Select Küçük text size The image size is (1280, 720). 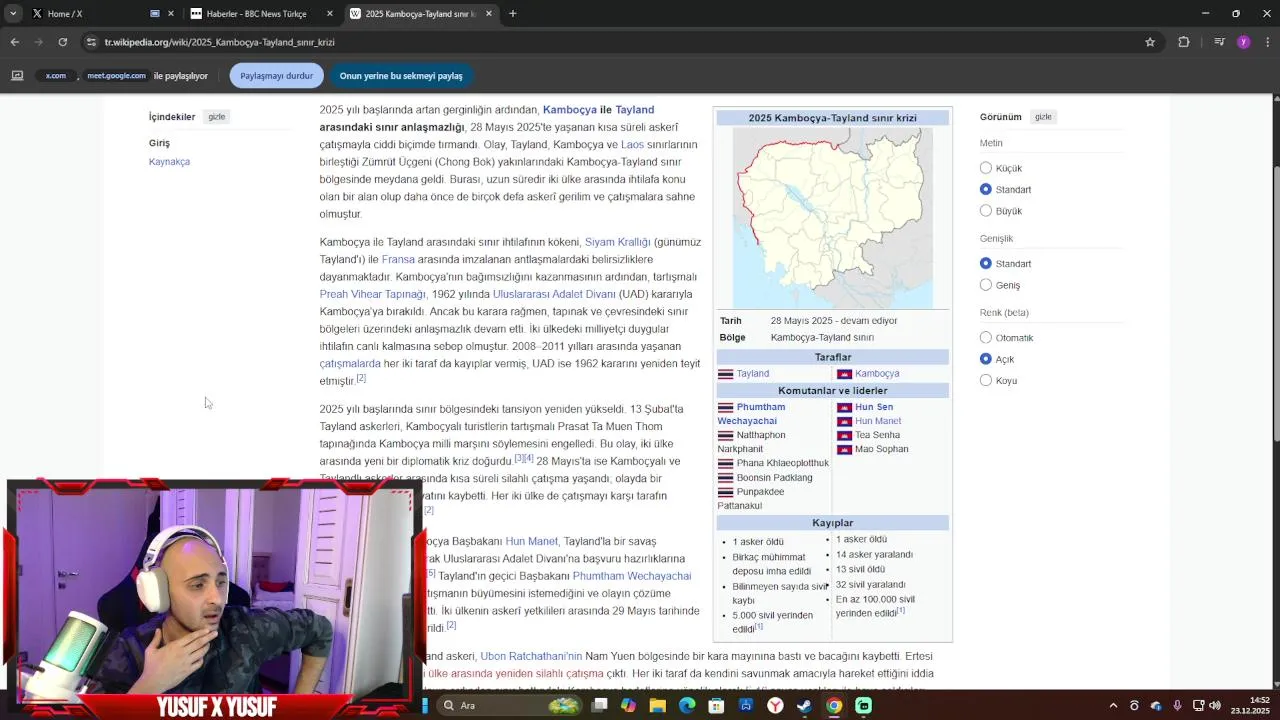click(x=986, y=168)
